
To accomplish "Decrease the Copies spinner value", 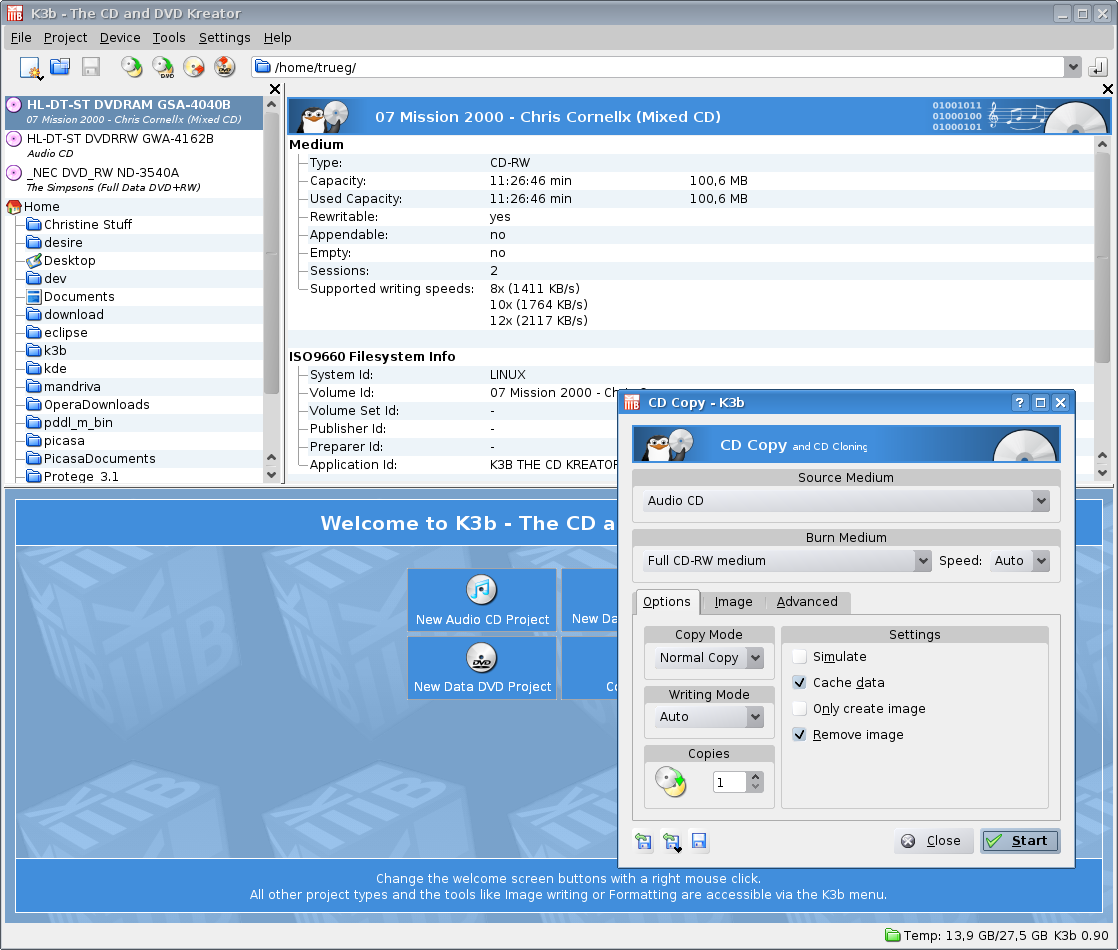I will (756, 787).
